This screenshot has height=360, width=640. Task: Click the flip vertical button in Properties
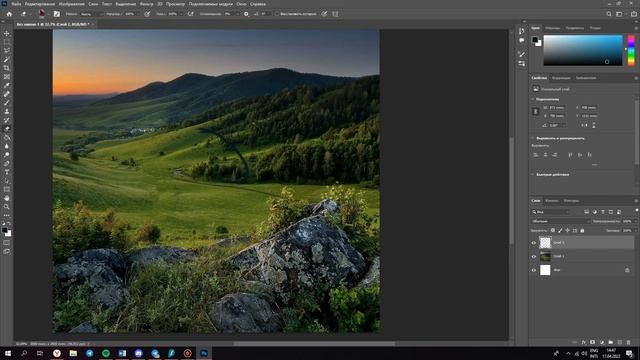[x=593, y=125]
